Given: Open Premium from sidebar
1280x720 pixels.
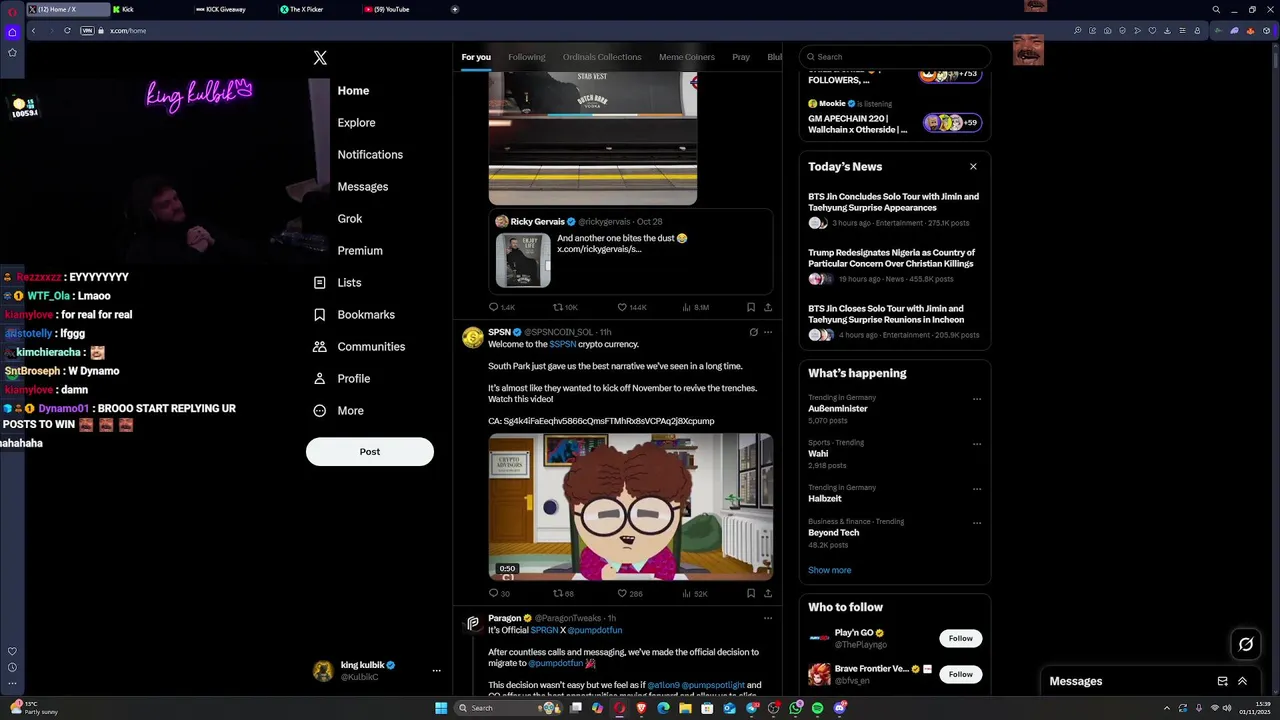Looking at the screenshot, I should (360, 251).
